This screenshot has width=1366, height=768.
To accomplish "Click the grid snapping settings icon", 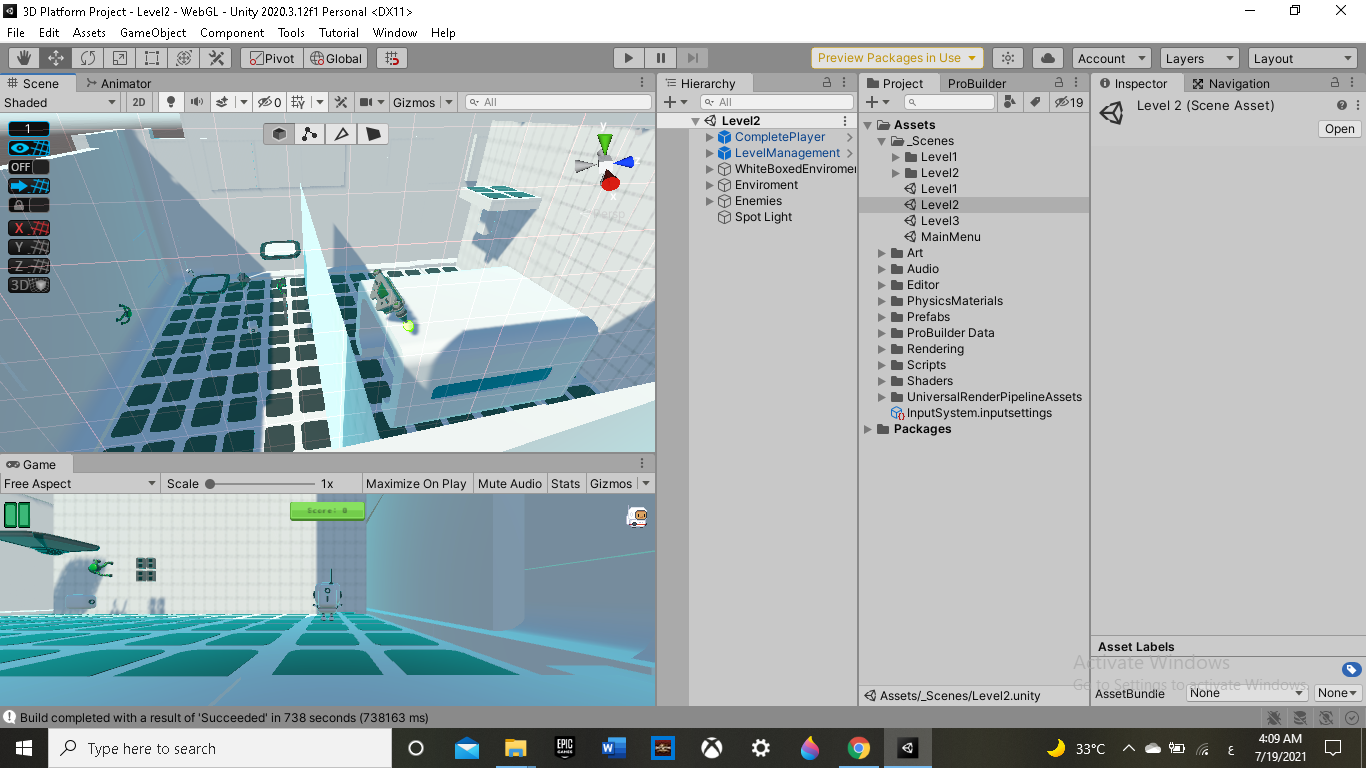I will (392, 58).
